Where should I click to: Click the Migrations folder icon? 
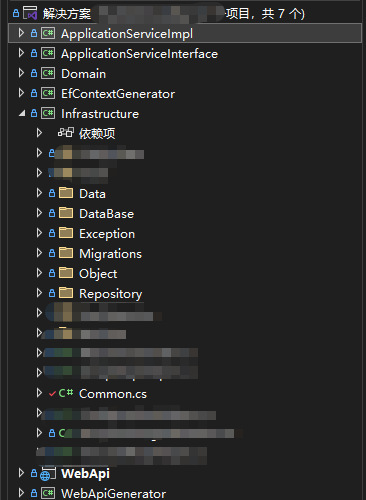point(66,253)
